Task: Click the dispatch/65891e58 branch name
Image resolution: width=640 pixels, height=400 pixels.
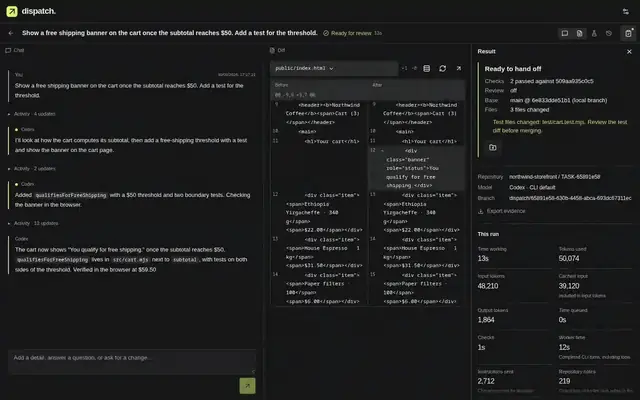Action: 570,198
